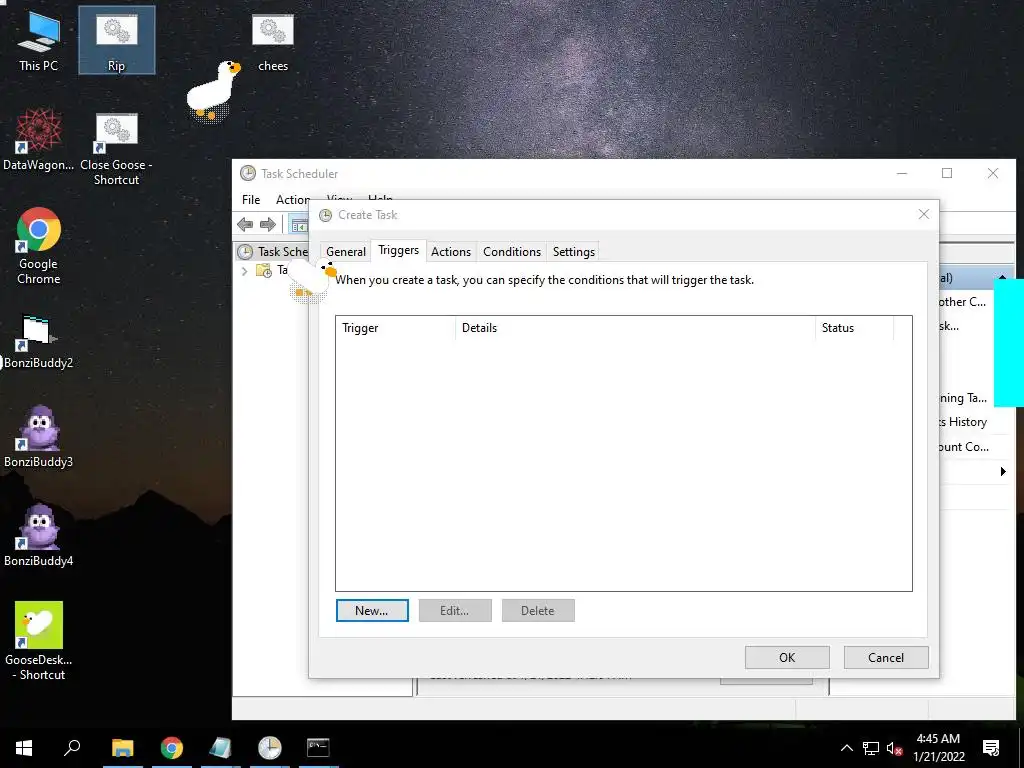The height and width of the screenshot is (768, 1024).
Task: Open the Settings tab
Action: coord(573,251)
